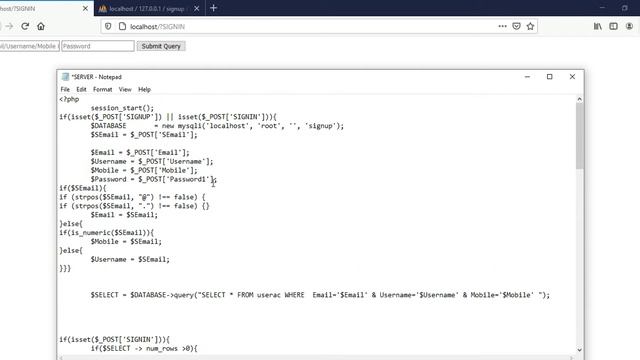The height and width of the screenshot is (360, 640).
Task: Click the $DATABASE new mysqli line
Action: (217, 126)
